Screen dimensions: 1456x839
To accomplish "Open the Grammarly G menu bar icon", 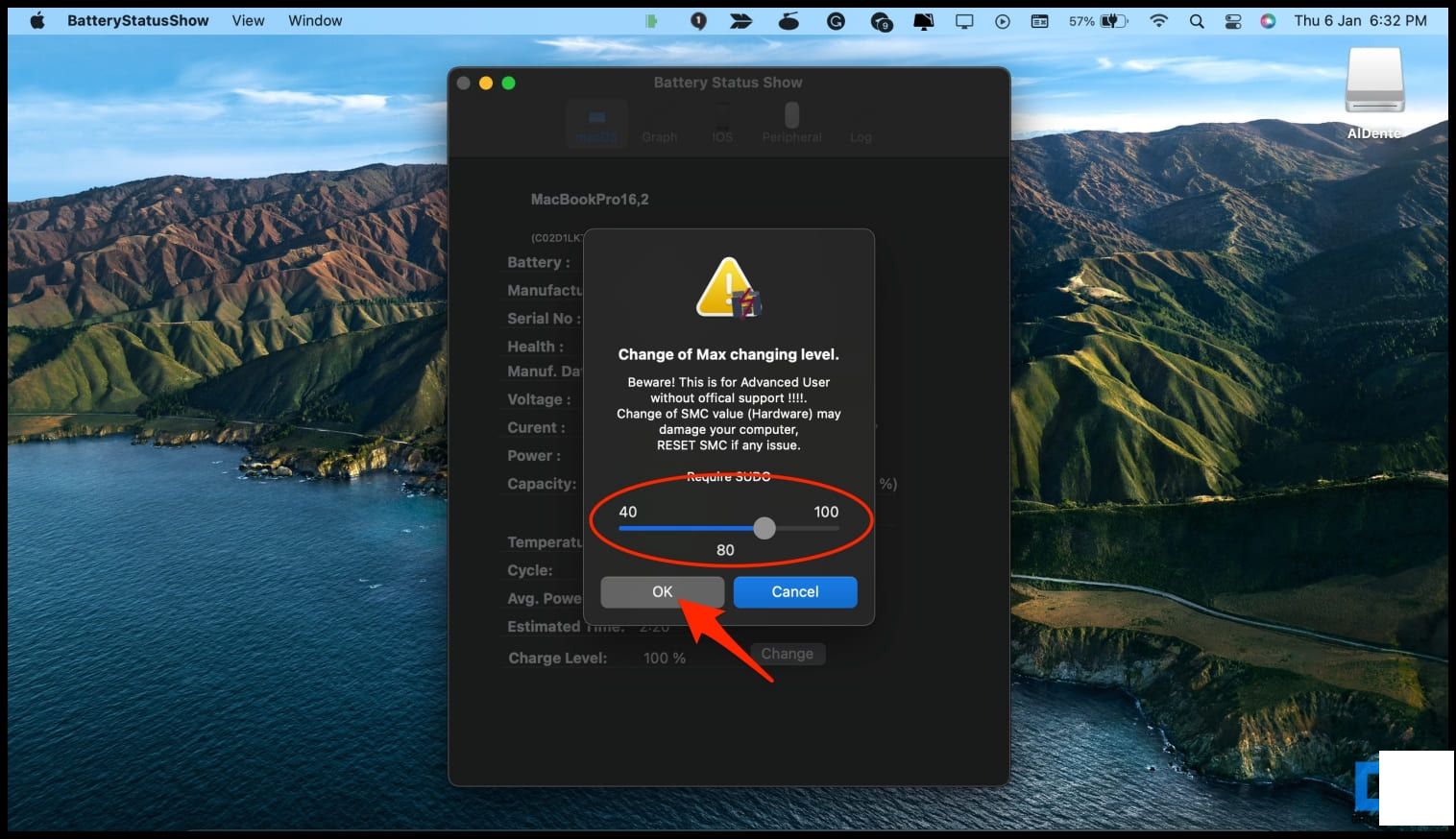I will click(836, 20).
